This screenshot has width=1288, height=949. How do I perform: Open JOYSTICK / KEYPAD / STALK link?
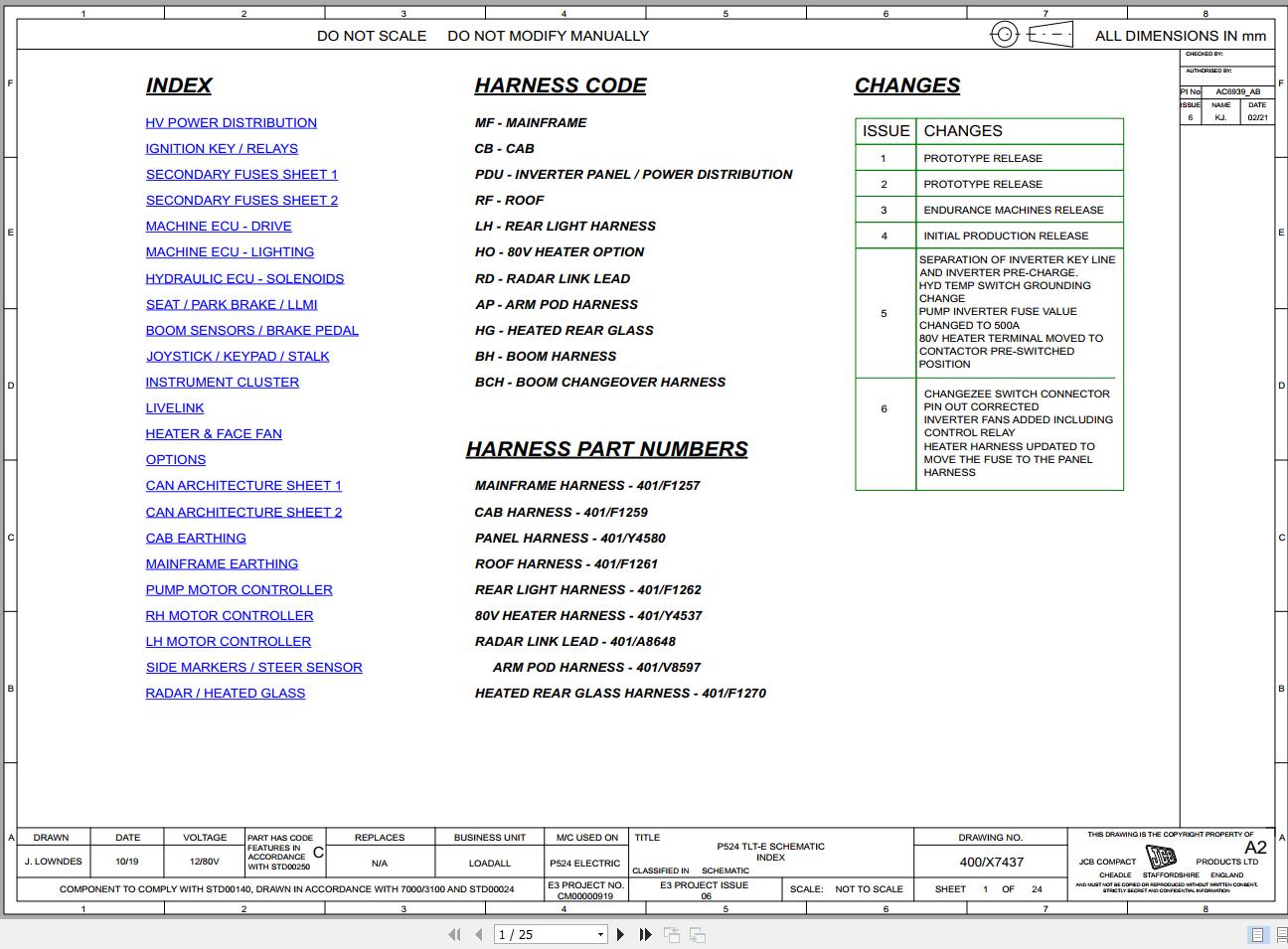click(238, 356)
